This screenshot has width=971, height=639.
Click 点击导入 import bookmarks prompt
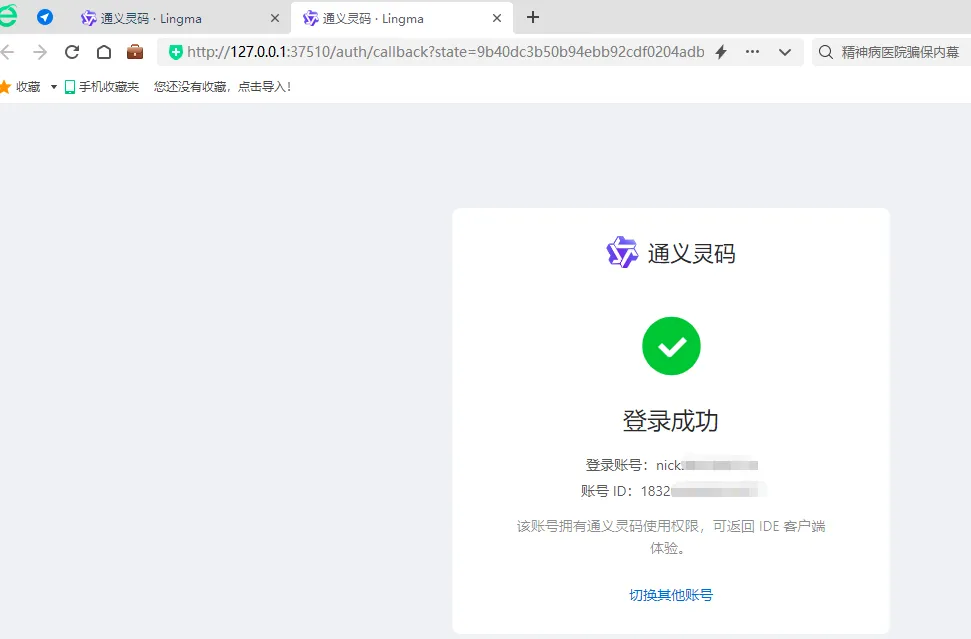[x=264, y=87]
